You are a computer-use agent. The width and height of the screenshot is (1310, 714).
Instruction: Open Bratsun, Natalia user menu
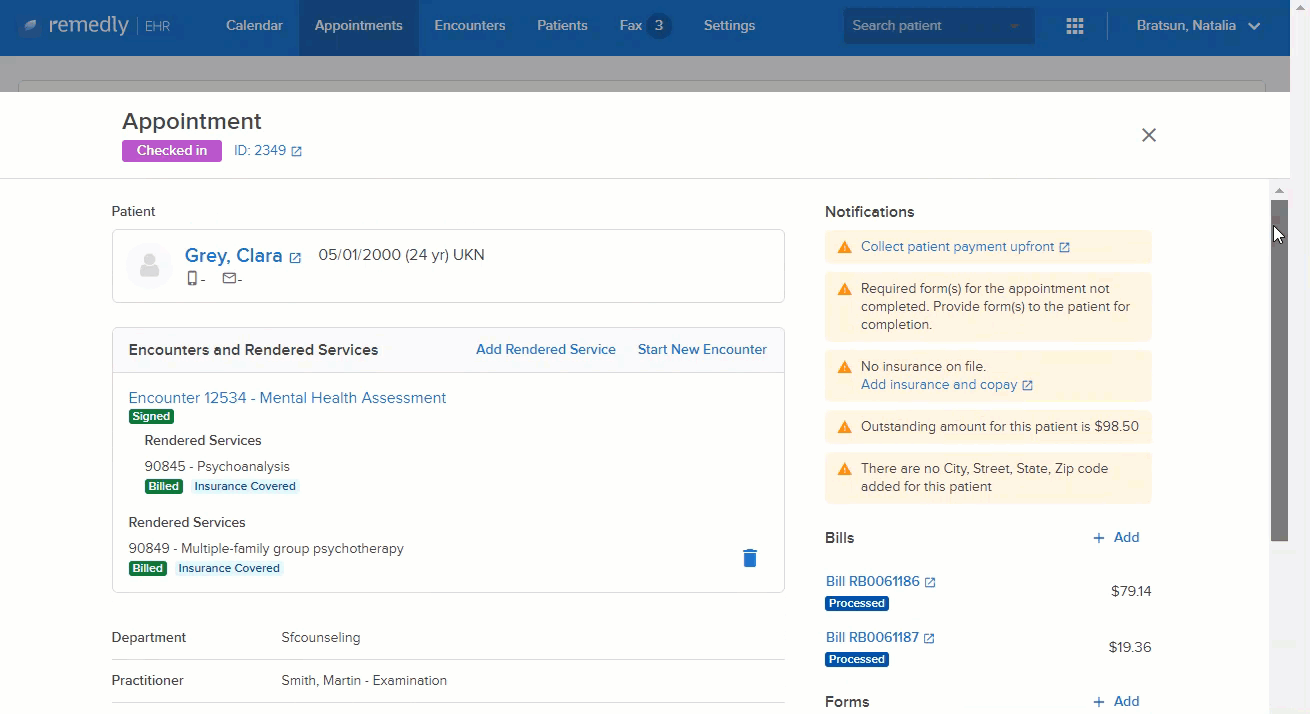click(1198, 26)
